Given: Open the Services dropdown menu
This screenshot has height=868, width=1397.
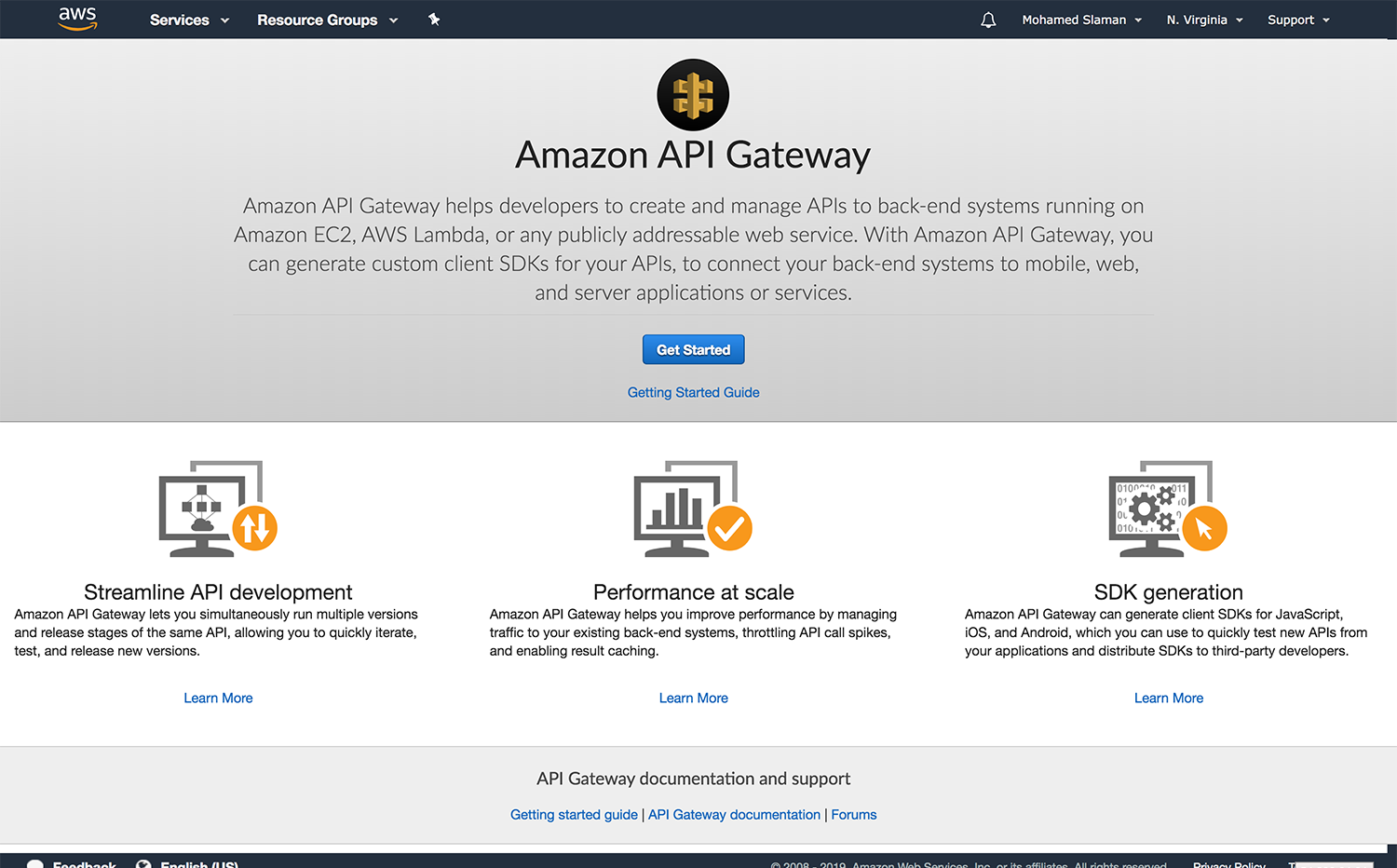Looking at the screenshot, I should [189, 20].
